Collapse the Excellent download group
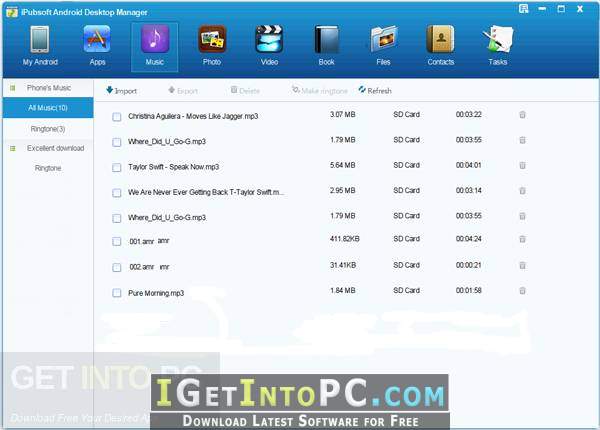Screen dimensions: 600x430 tap(13, 148)
